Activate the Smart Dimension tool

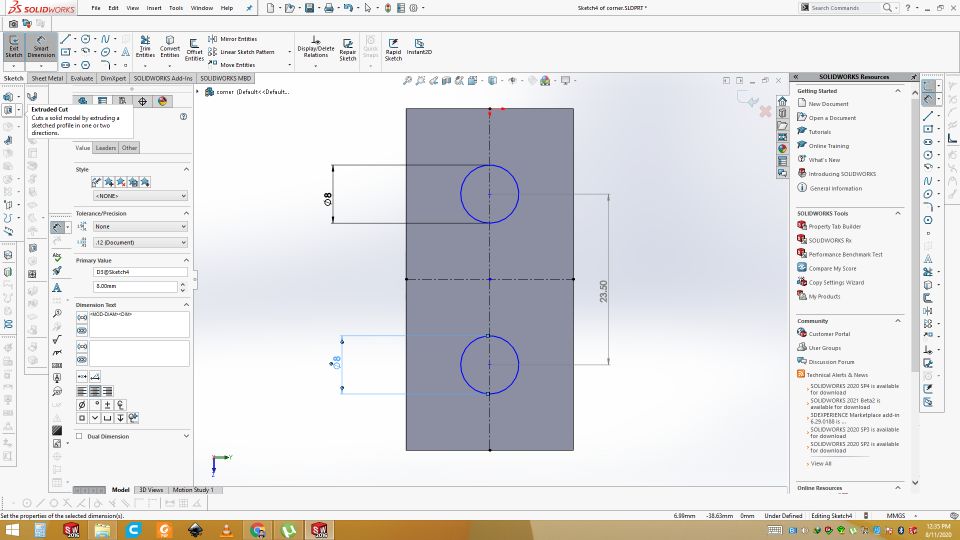pyautogui.click(x=41, y=48)
